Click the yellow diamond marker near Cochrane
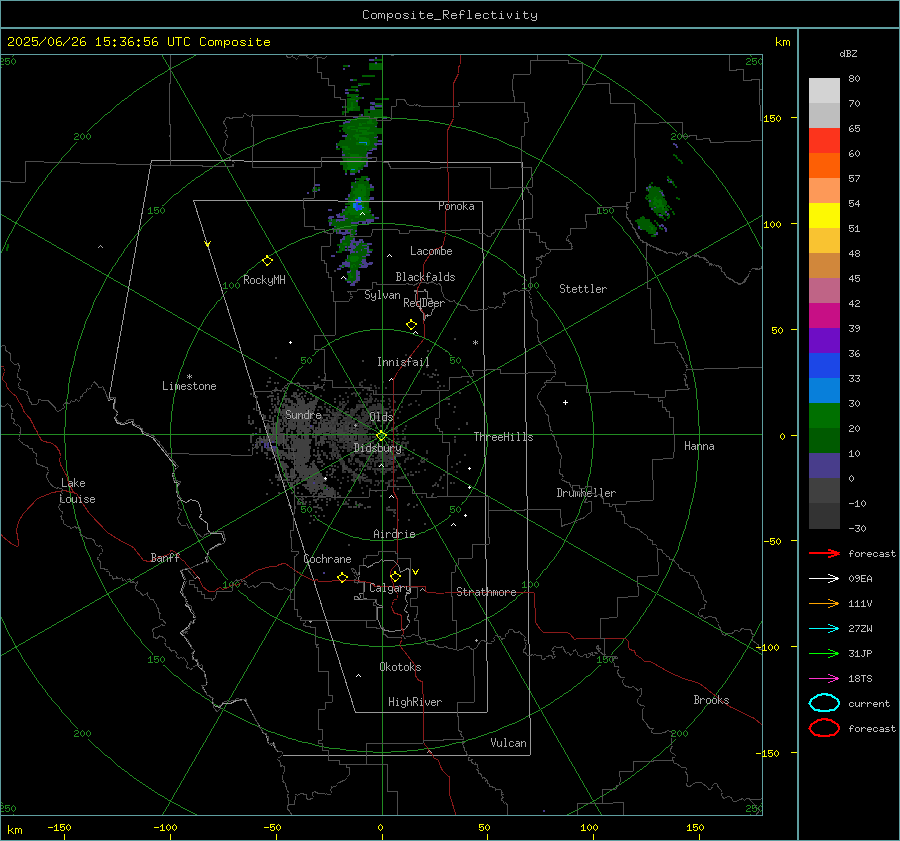The width and height of the screenshot is (900, 841). [x=342, y=577]
